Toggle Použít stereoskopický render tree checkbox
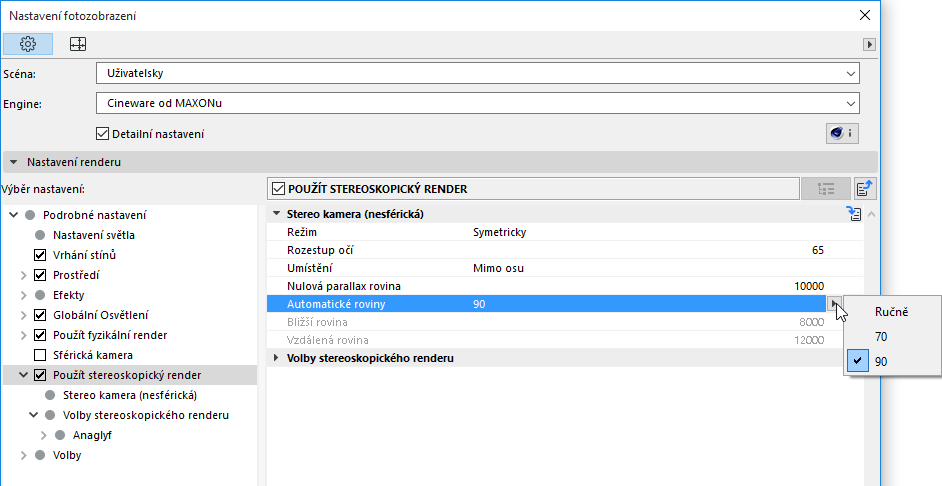 point(40,375)
